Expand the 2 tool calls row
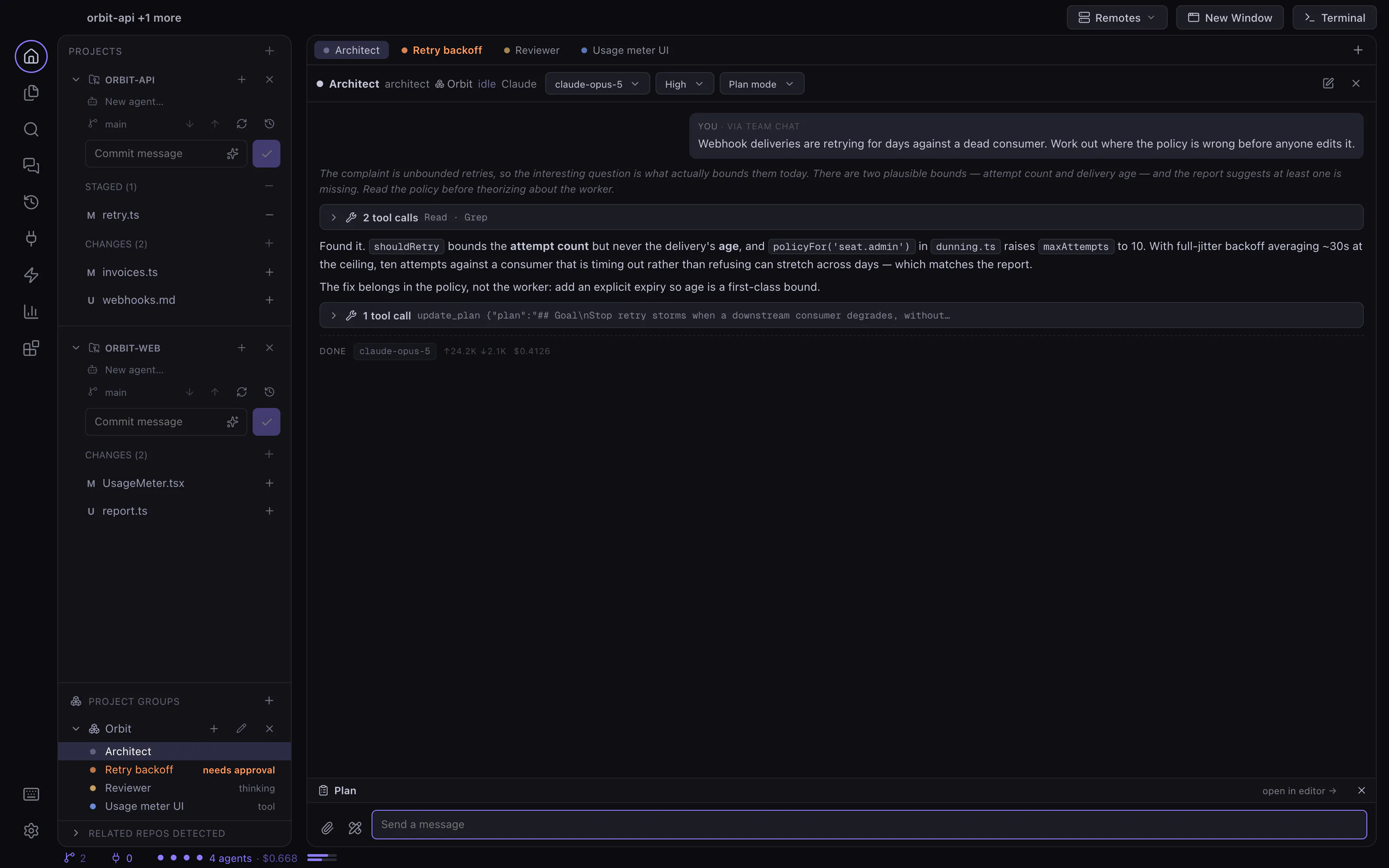The width and height of the screenshot is (1389, 868). [841, 217]
